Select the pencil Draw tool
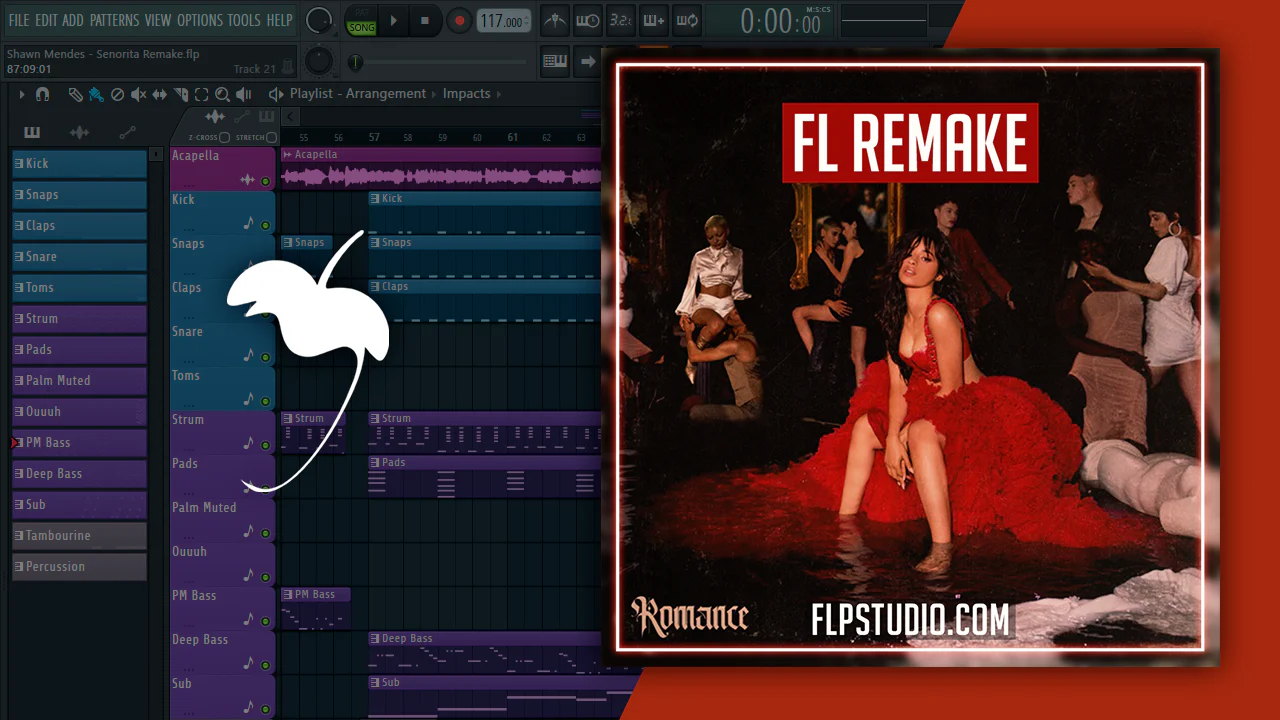 (x=75, y=94)
